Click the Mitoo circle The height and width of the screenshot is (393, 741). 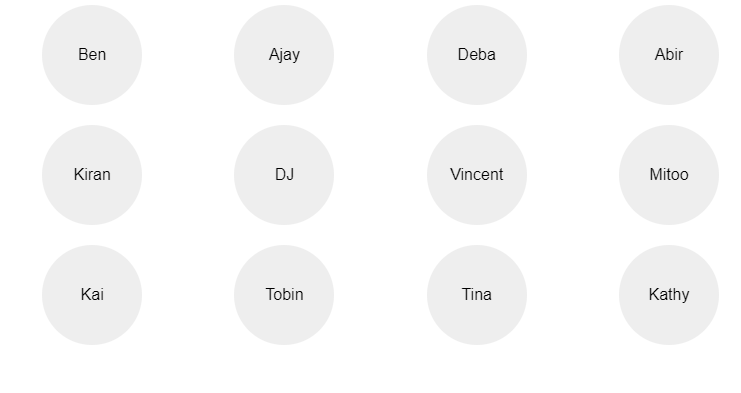(x=669, y=175)
